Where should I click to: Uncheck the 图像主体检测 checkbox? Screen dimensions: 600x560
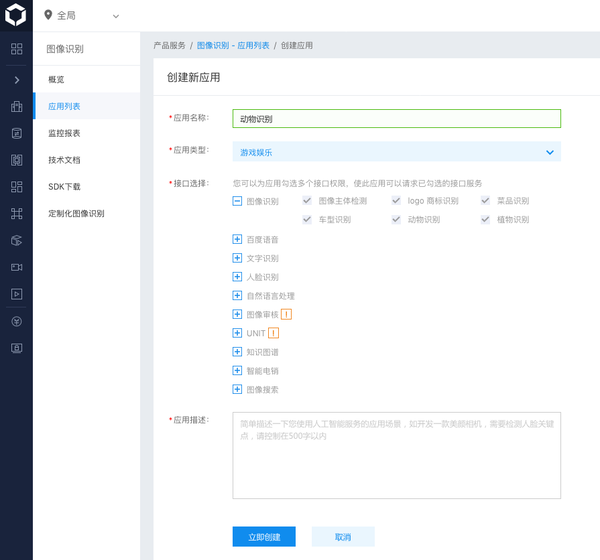tap(307, 201)
